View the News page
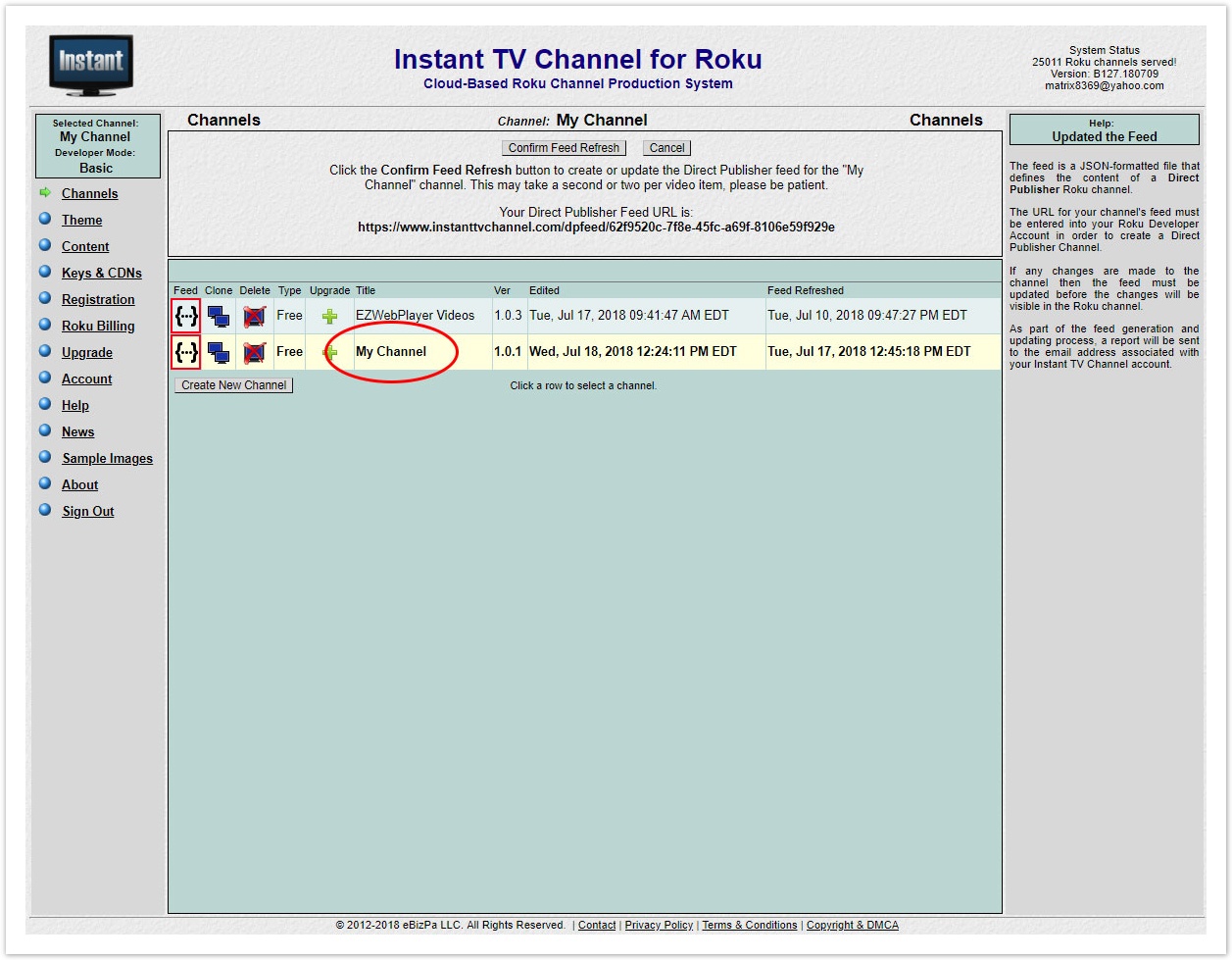 tap(78, 432)
